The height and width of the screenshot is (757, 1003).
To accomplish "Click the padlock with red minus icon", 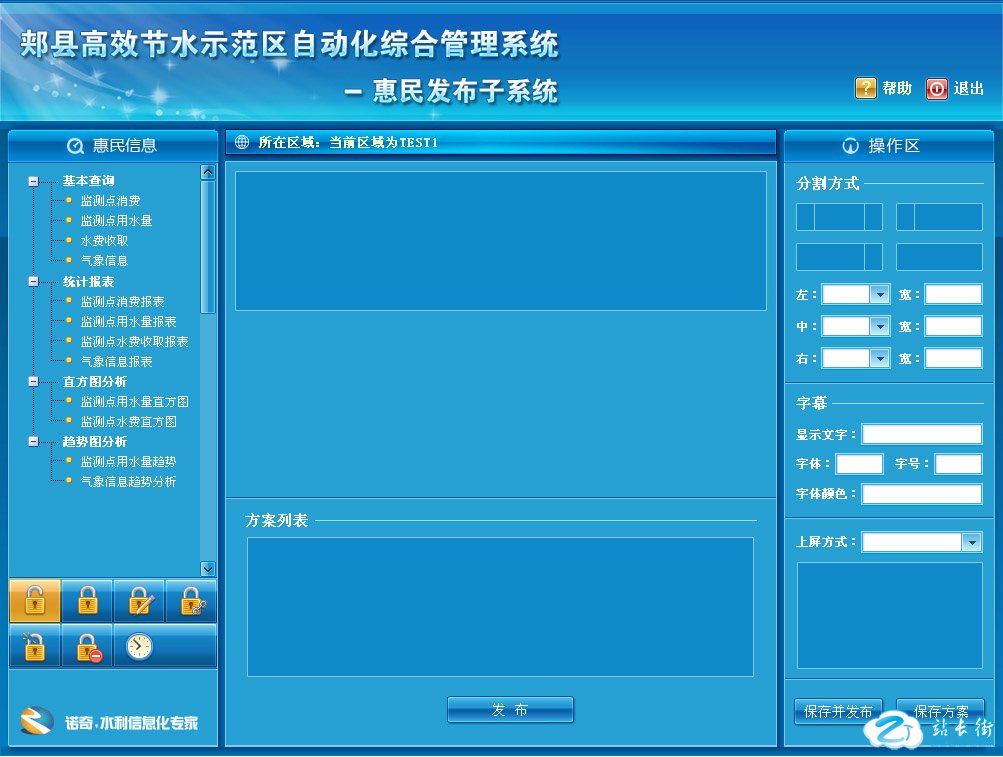I will pos(87,647).
